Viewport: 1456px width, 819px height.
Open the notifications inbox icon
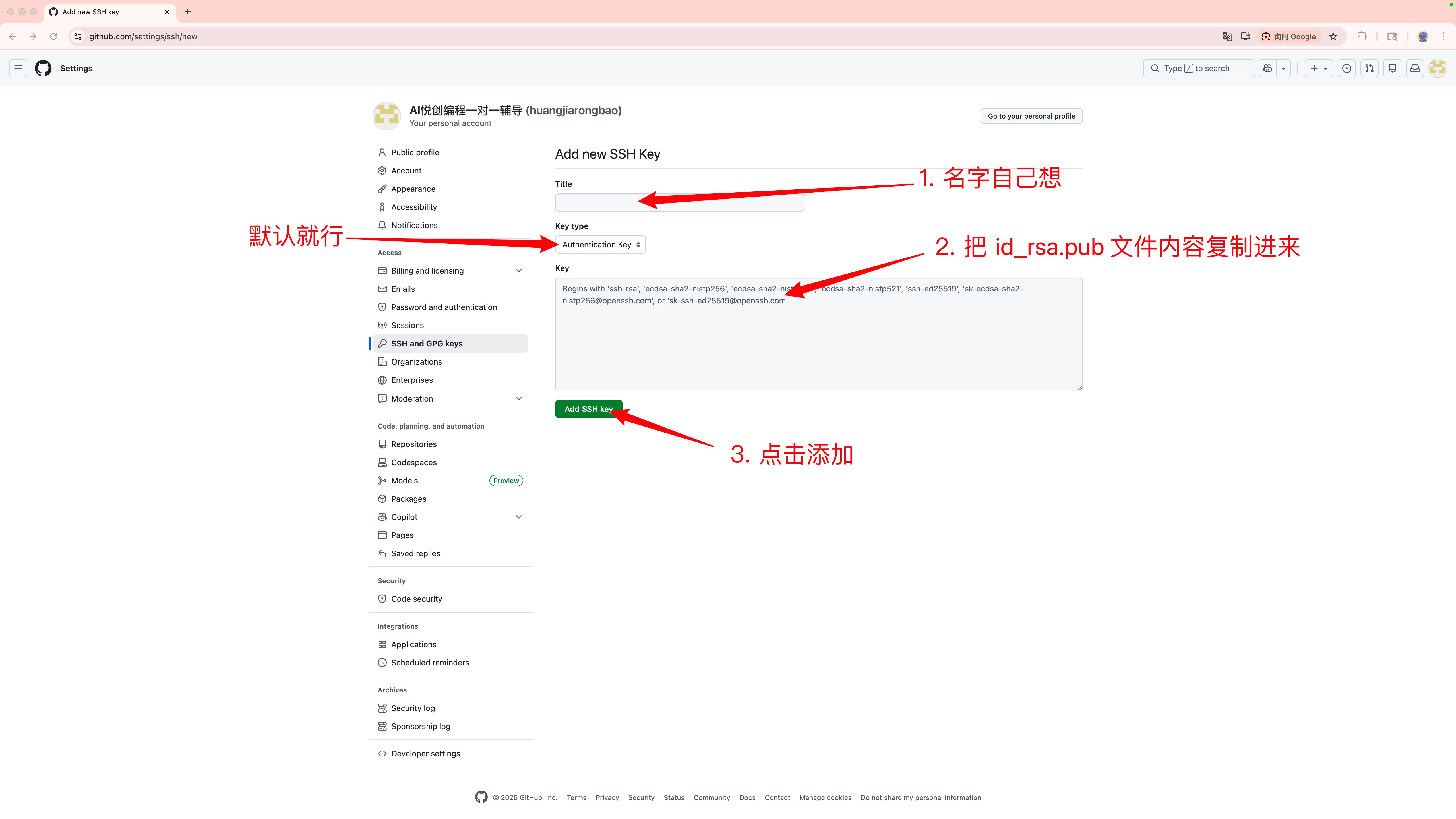(1415, 68)
